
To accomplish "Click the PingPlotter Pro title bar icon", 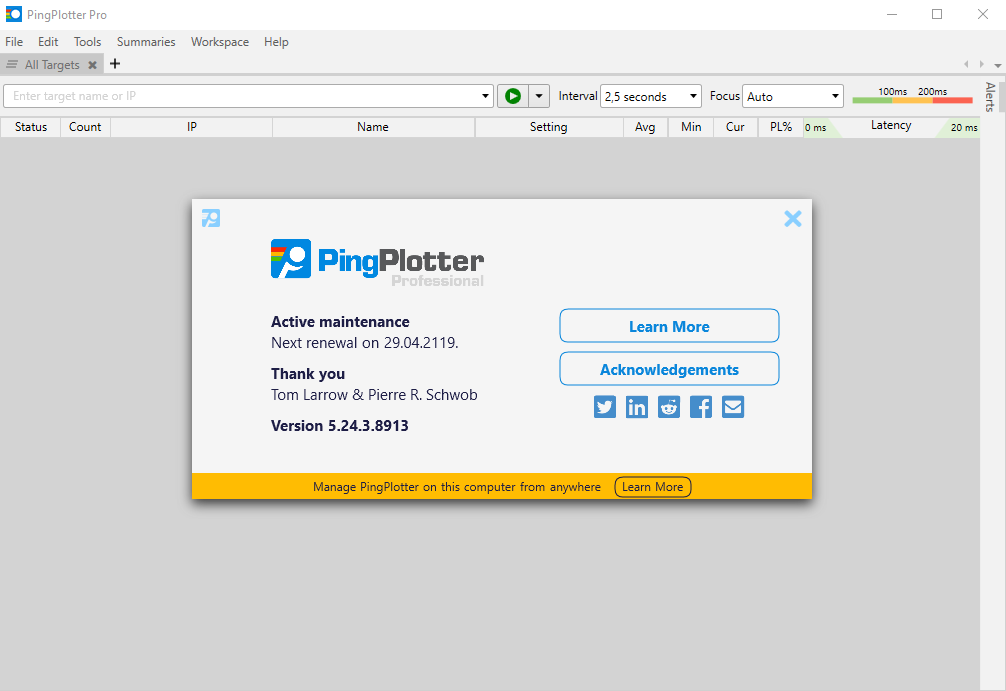I will [x=13, y=14].
